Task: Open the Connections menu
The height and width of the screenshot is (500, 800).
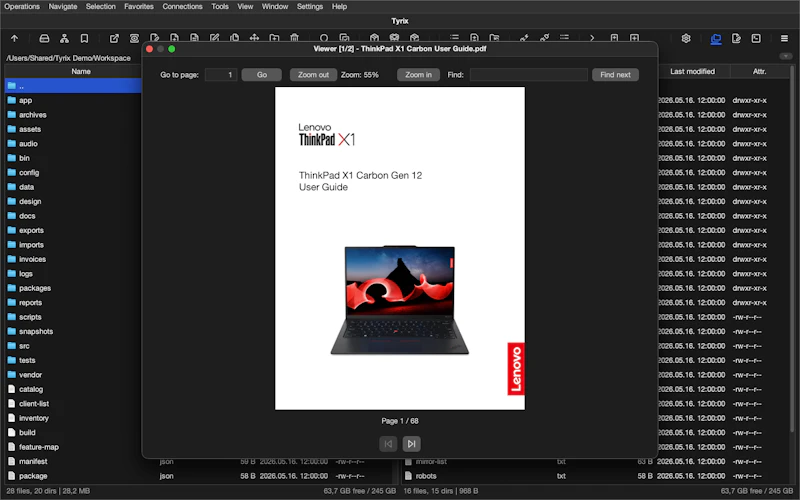Action: pos(182,7)
